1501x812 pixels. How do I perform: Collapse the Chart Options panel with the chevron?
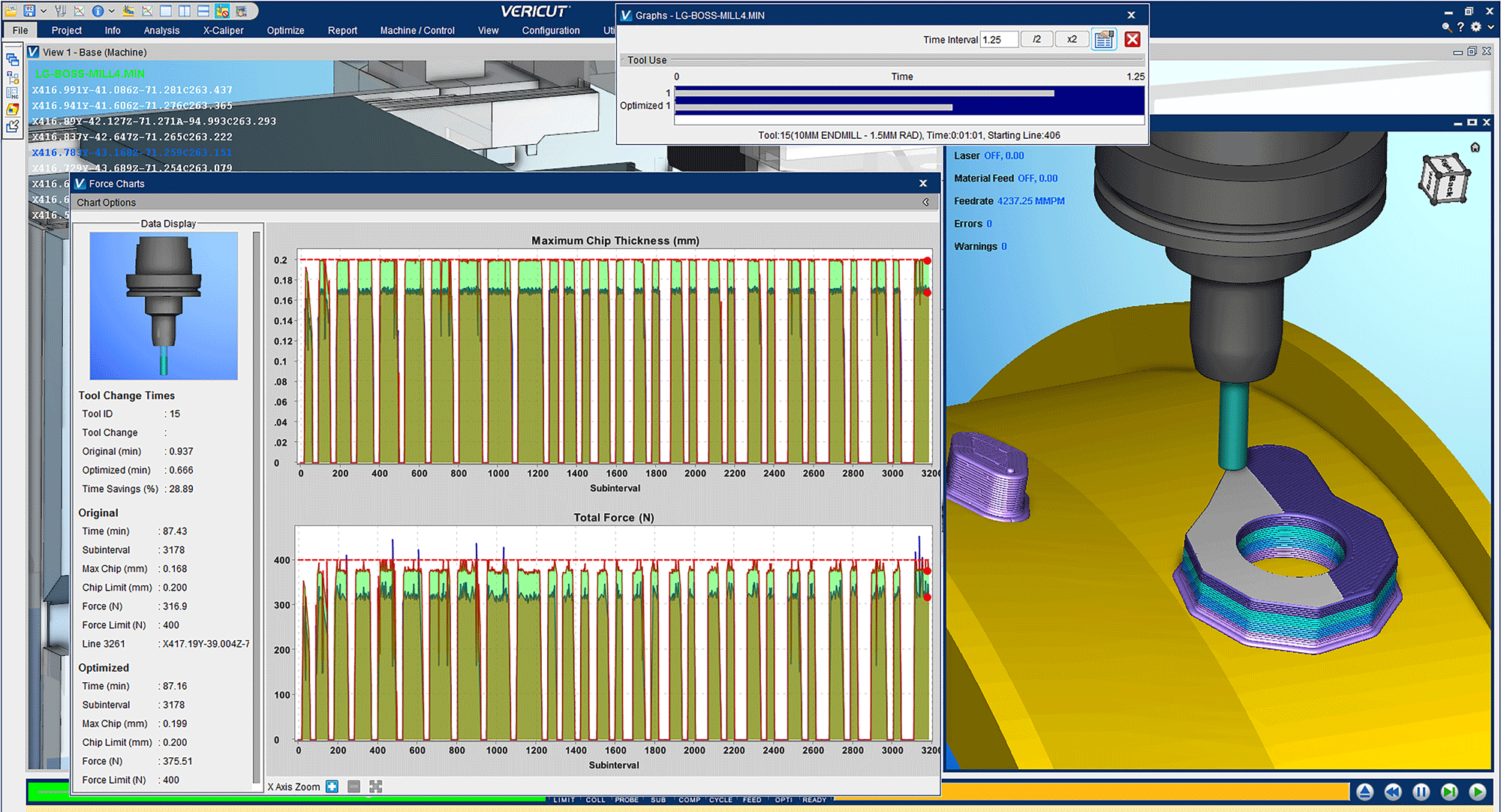click(926, 202)
